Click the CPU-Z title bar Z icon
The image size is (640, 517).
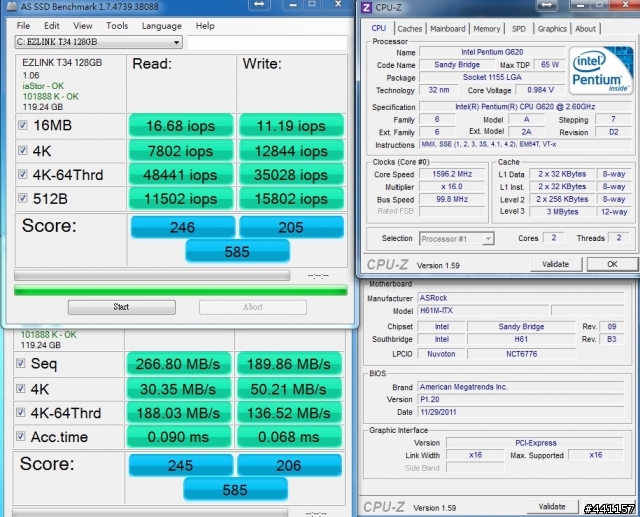[366, 7]
